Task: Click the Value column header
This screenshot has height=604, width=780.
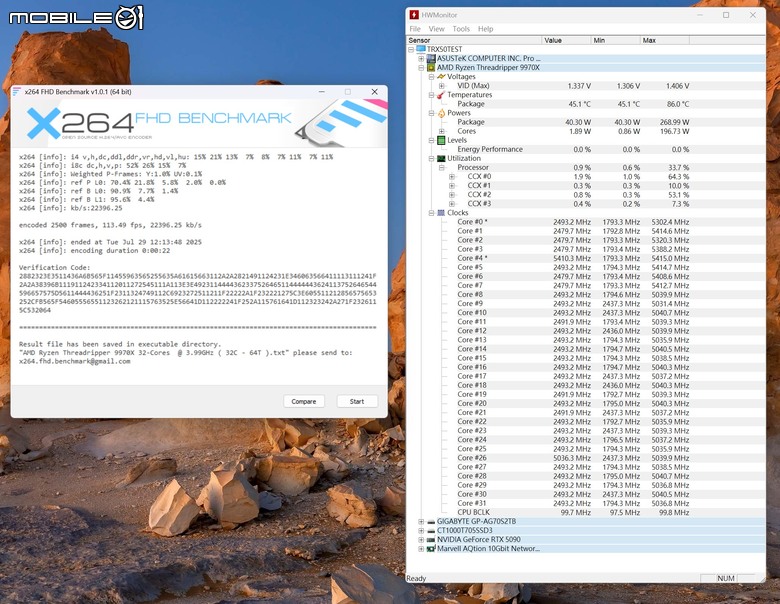Action: (566, 40)
